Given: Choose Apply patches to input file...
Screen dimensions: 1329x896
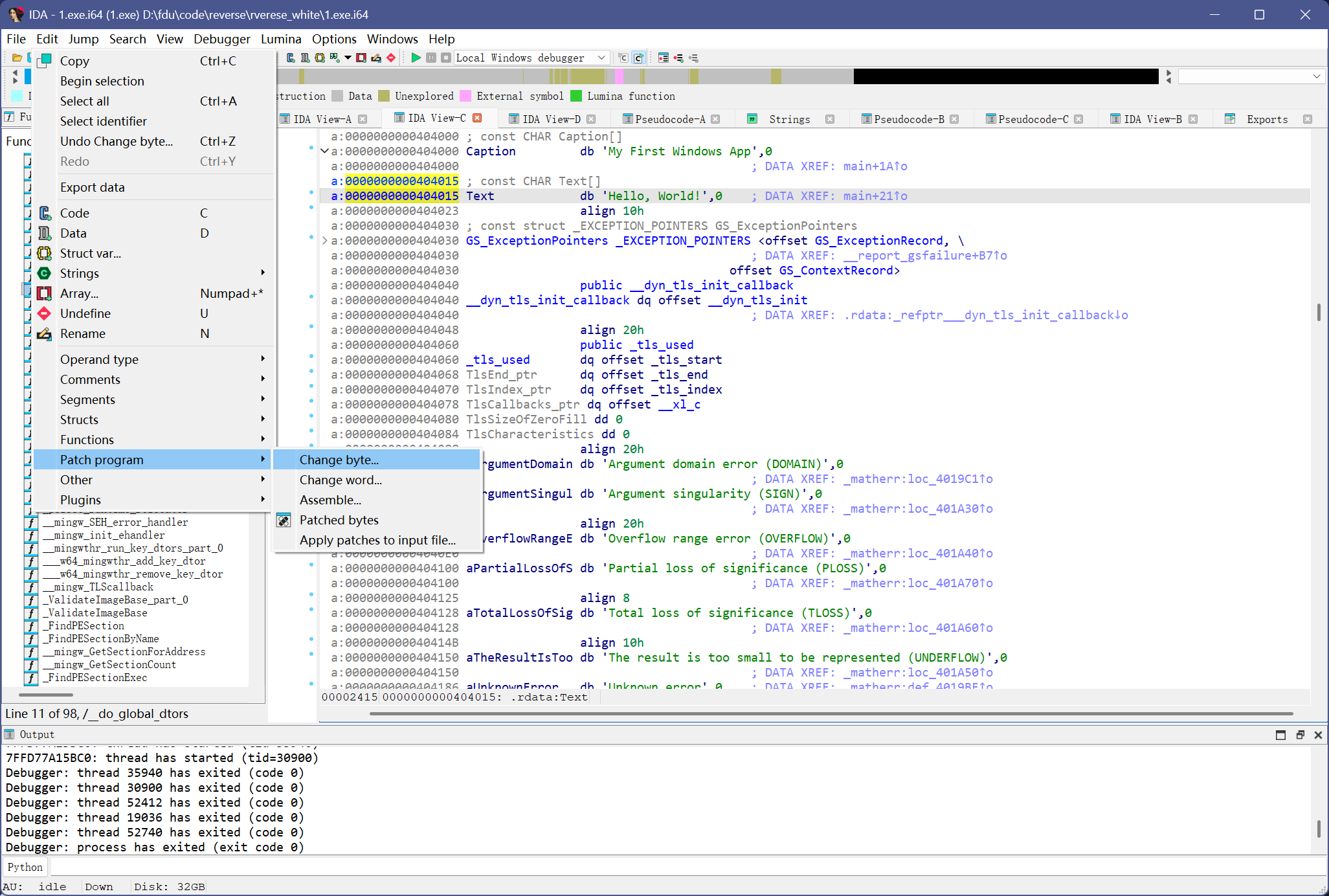Looking at the screenshot, I should tap(377, 540).
